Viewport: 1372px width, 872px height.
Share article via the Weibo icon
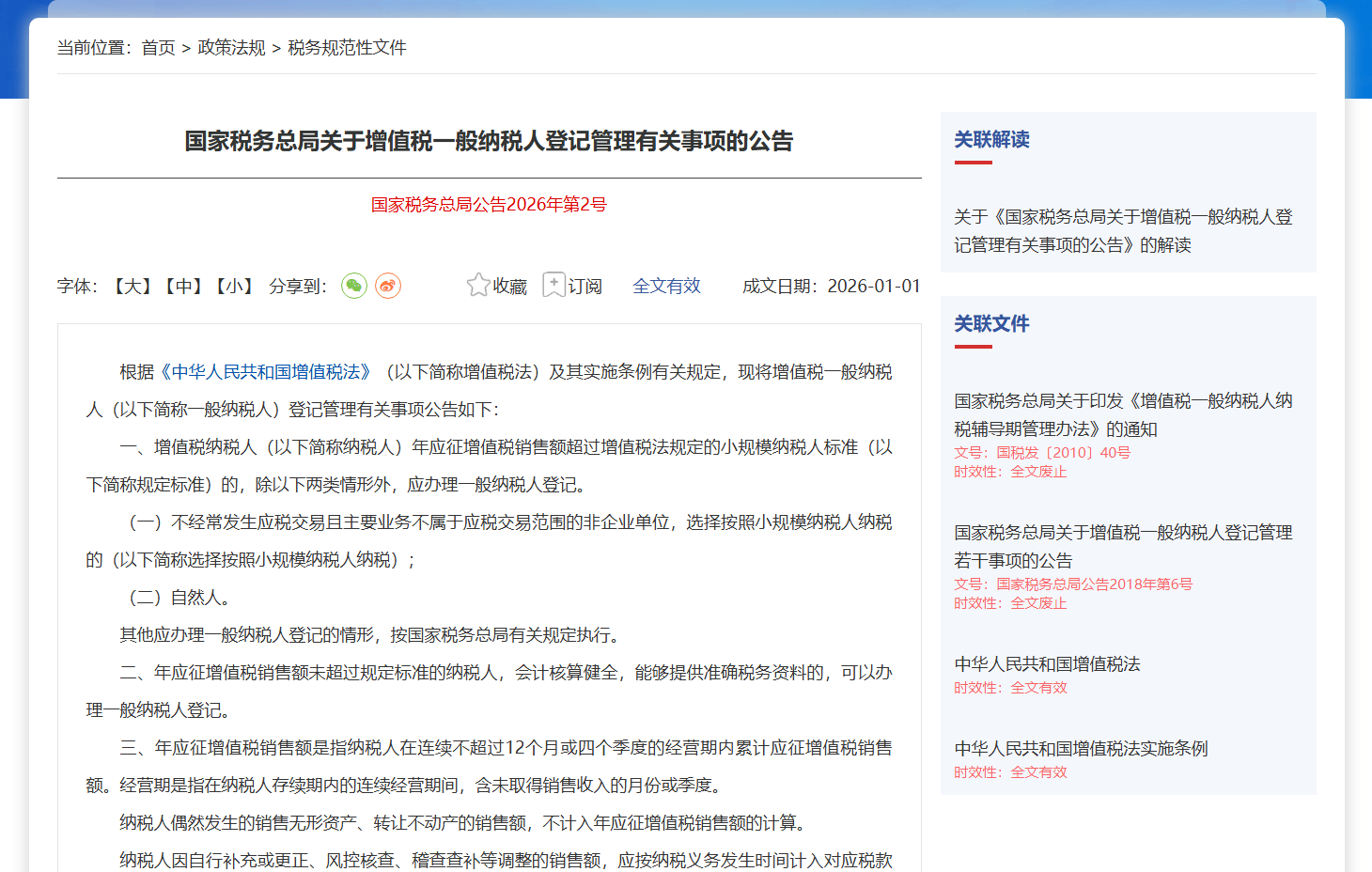[x=388, y=286]
